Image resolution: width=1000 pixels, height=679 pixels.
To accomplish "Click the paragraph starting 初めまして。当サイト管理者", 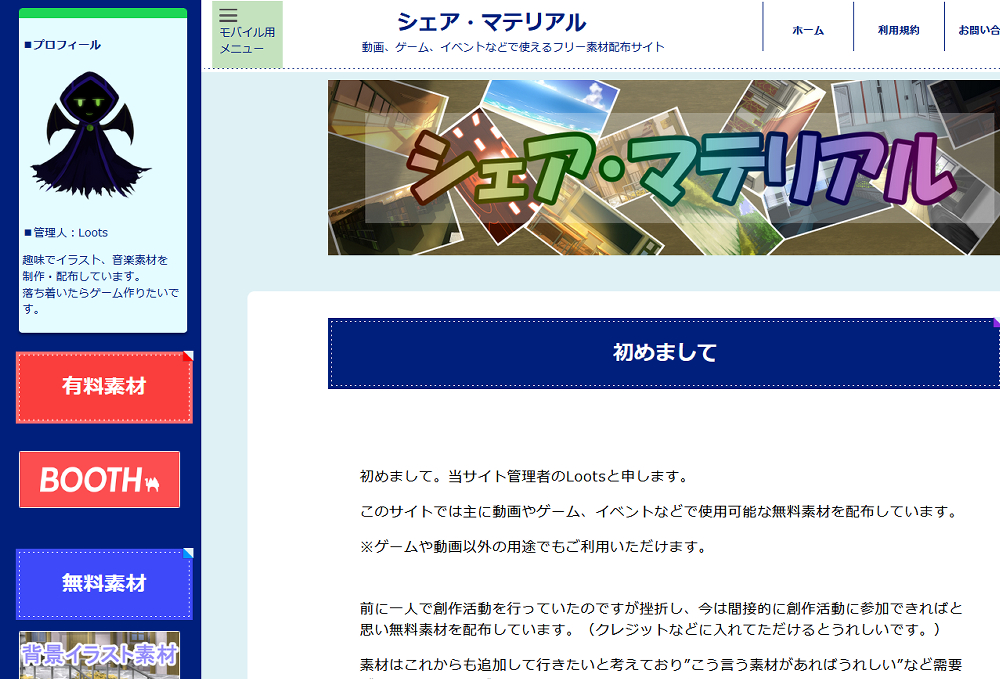I will tap(524, 476).
